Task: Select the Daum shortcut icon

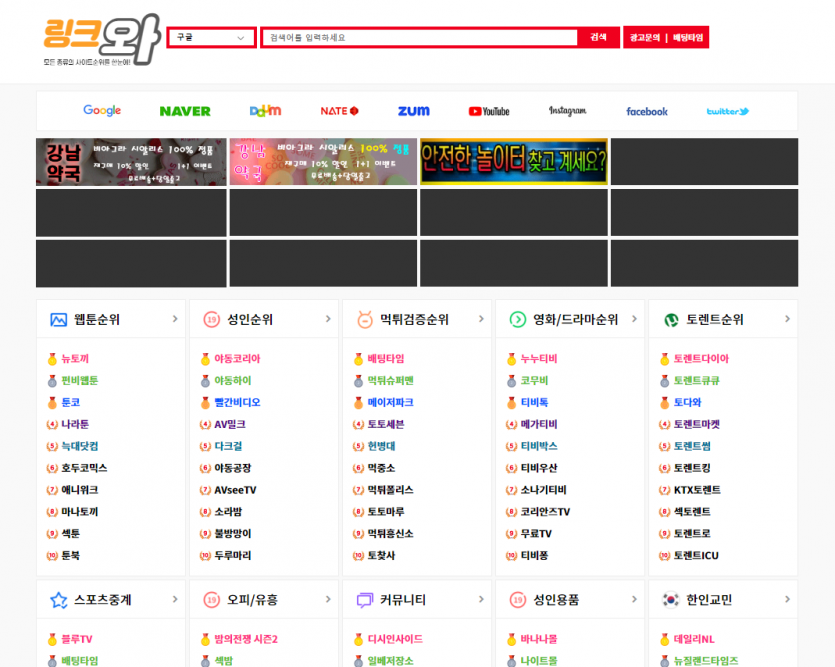Action: click(x=265, y=110)
